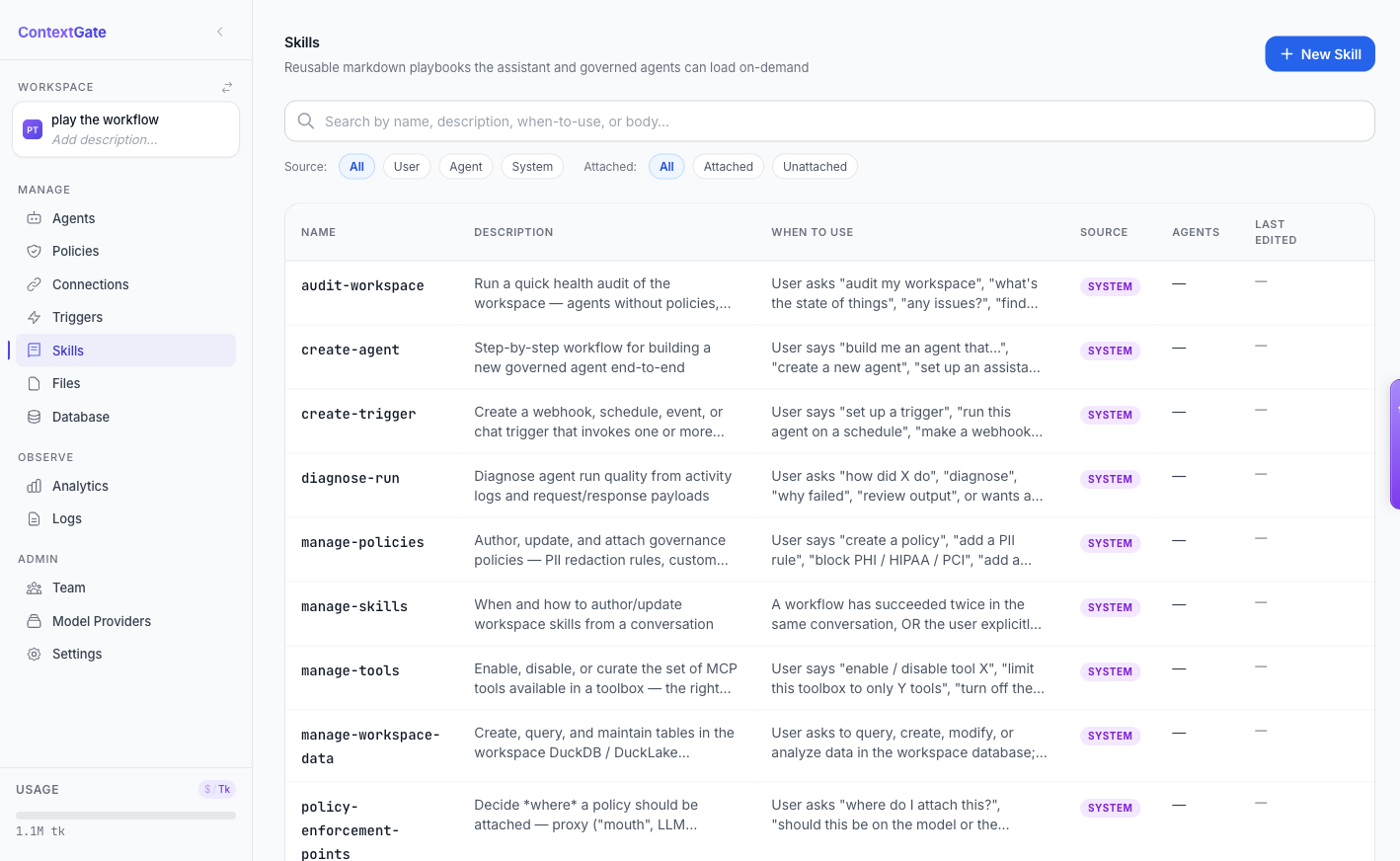Click the Last Edited column header
This screenshot has width=1400, height=861.
(x=1276, y=232)
